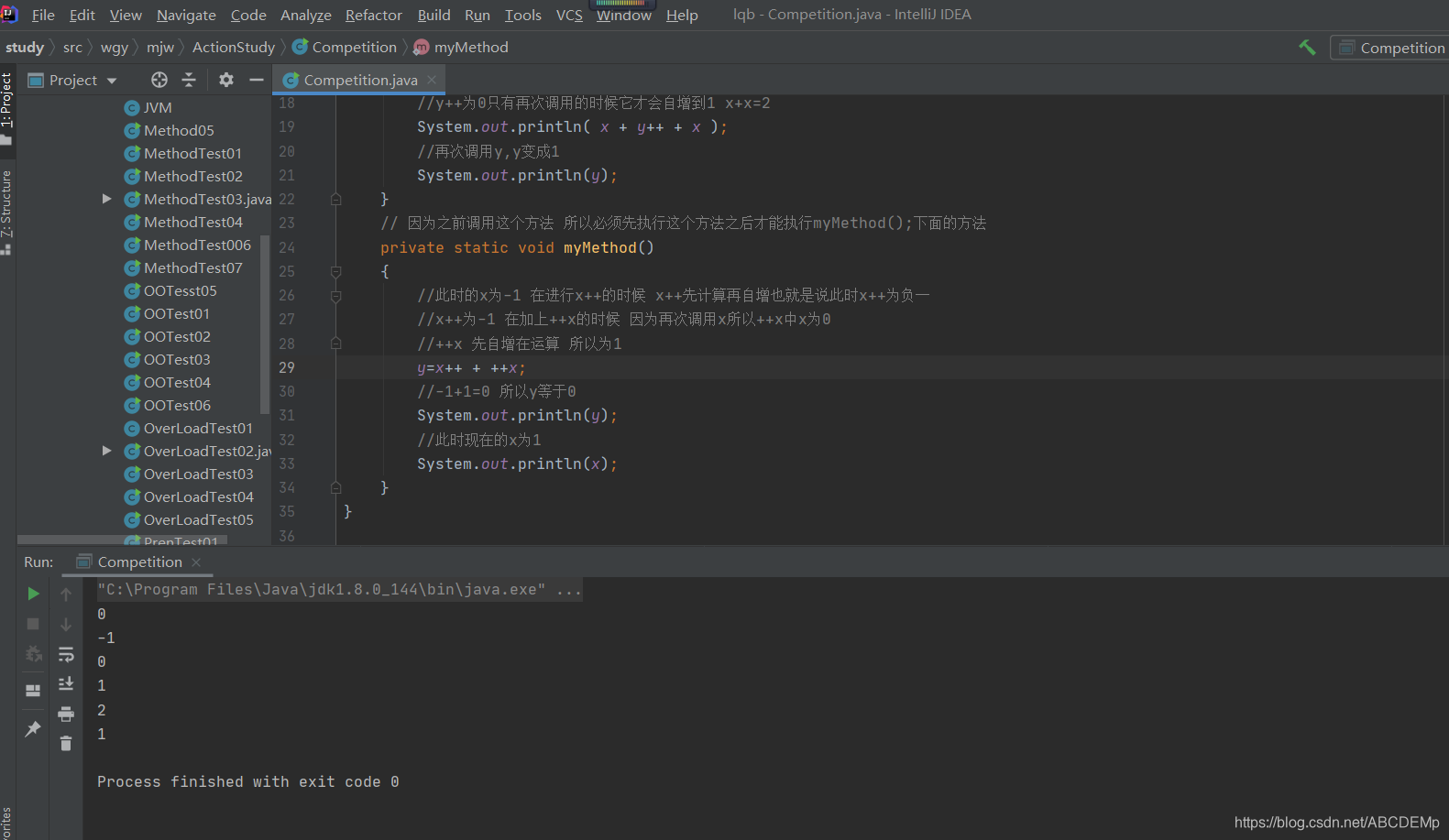Click the green Build project hammer icon
The width and height of the screenshot is (1449, 840).
tap(1308, 48)
